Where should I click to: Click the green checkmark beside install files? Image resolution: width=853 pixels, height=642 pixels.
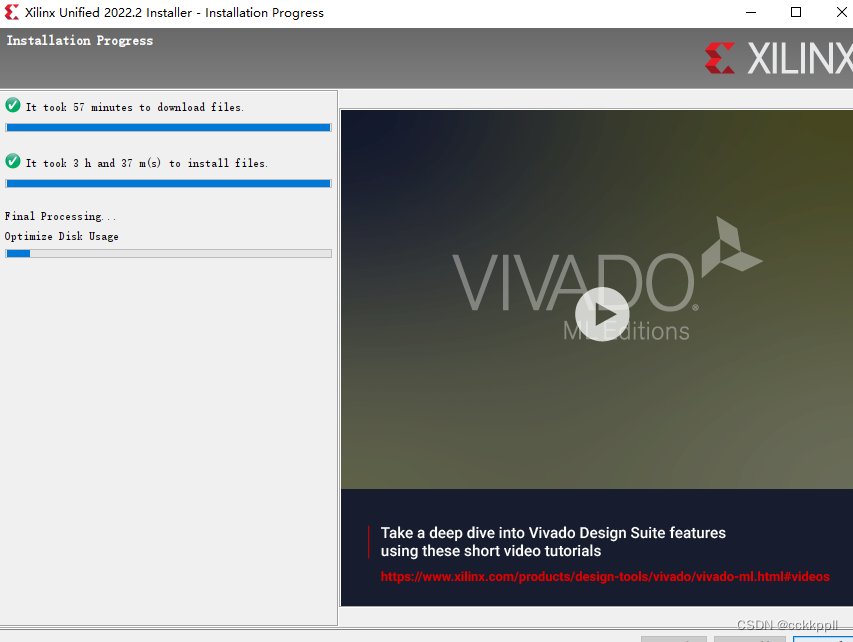(13, 161)
